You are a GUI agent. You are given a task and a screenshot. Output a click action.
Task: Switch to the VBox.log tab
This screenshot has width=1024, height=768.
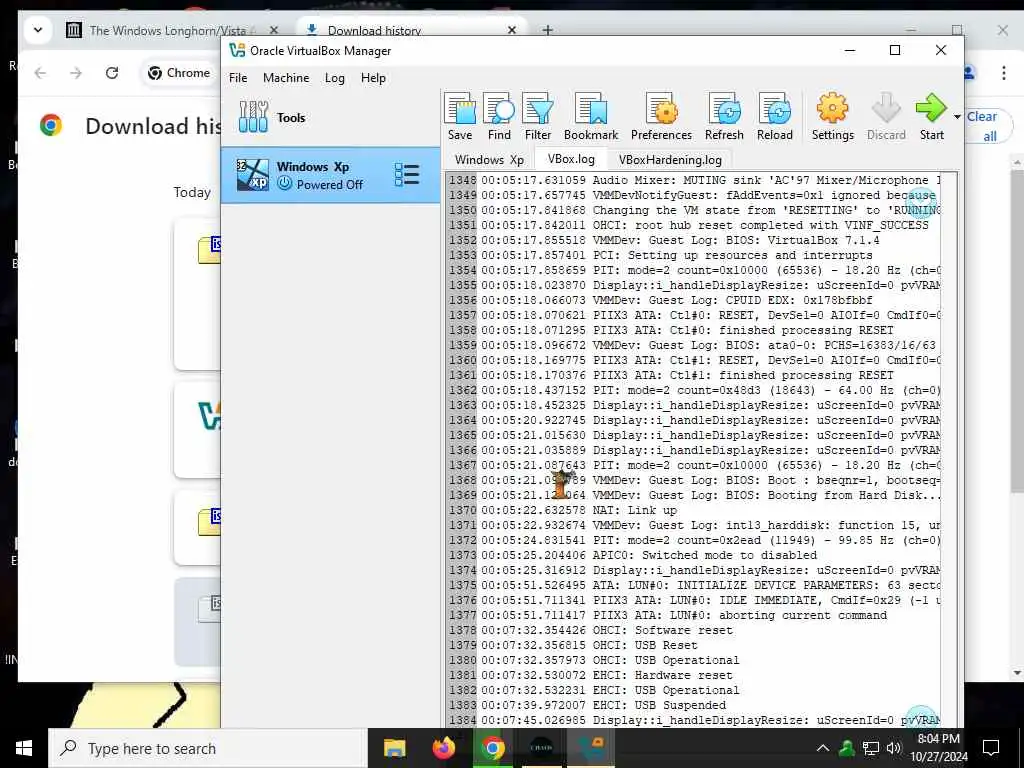571,159
